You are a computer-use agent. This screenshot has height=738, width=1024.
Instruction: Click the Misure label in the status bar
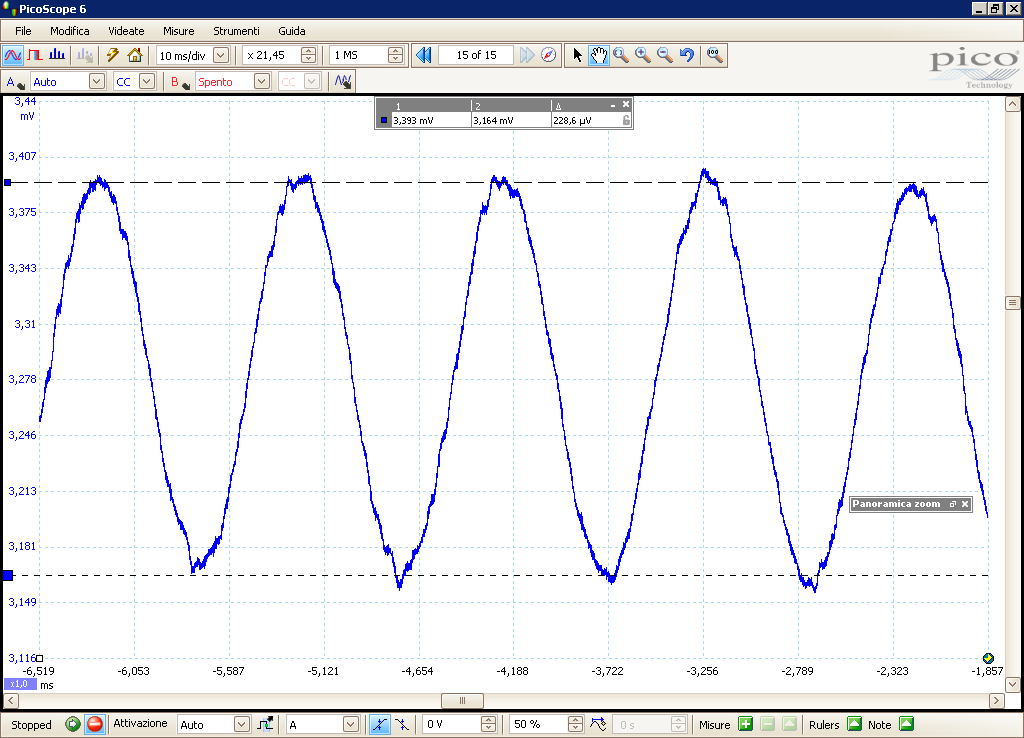click(x=714, y=725)
